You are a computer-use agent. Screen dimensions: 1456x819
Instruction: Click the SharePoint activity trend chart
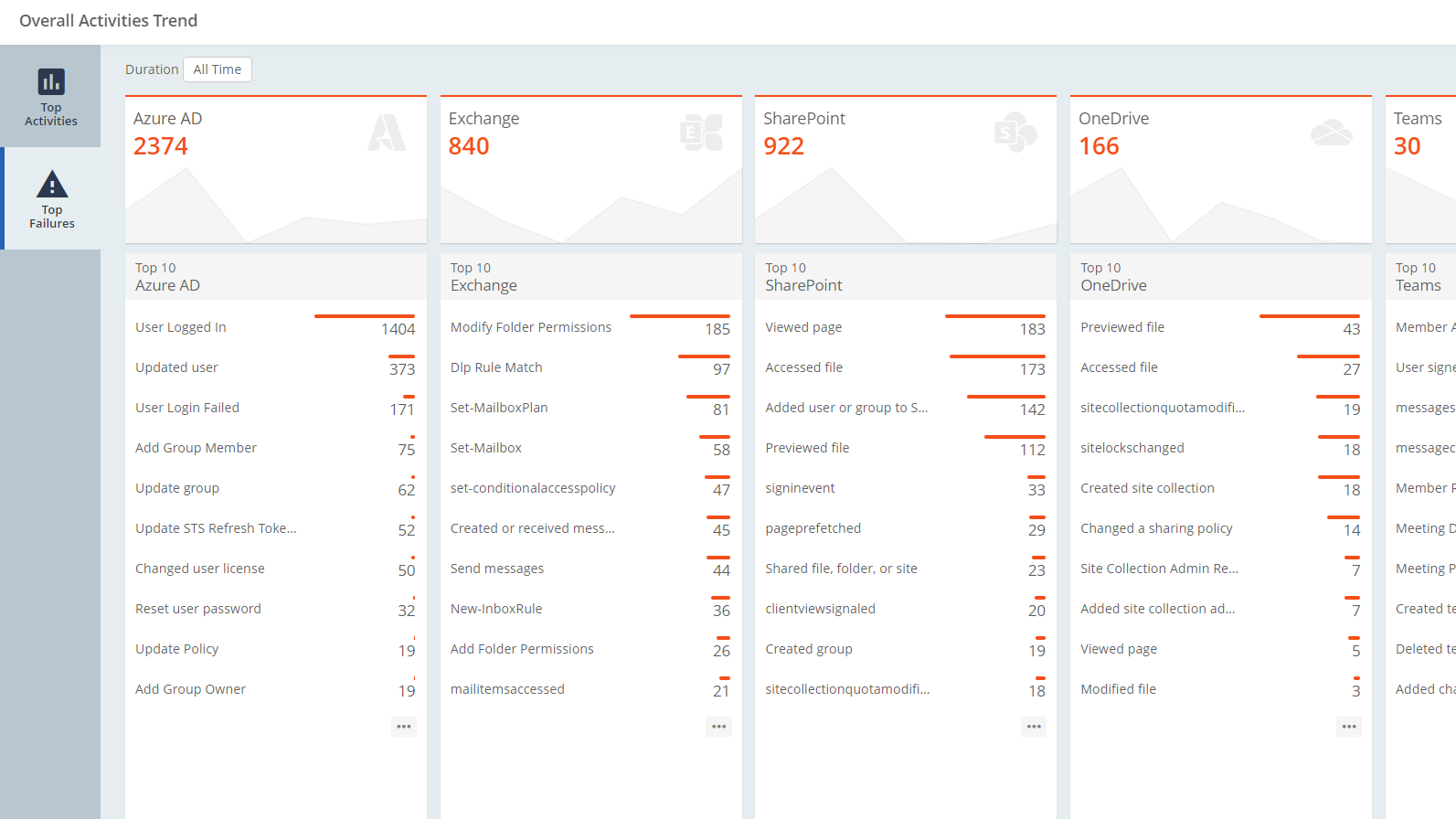pyautogui.click(x=905, y=206)
